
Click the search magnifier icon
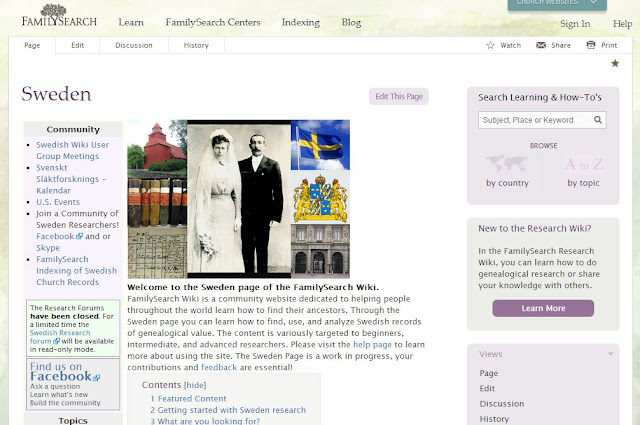point(598,120)
